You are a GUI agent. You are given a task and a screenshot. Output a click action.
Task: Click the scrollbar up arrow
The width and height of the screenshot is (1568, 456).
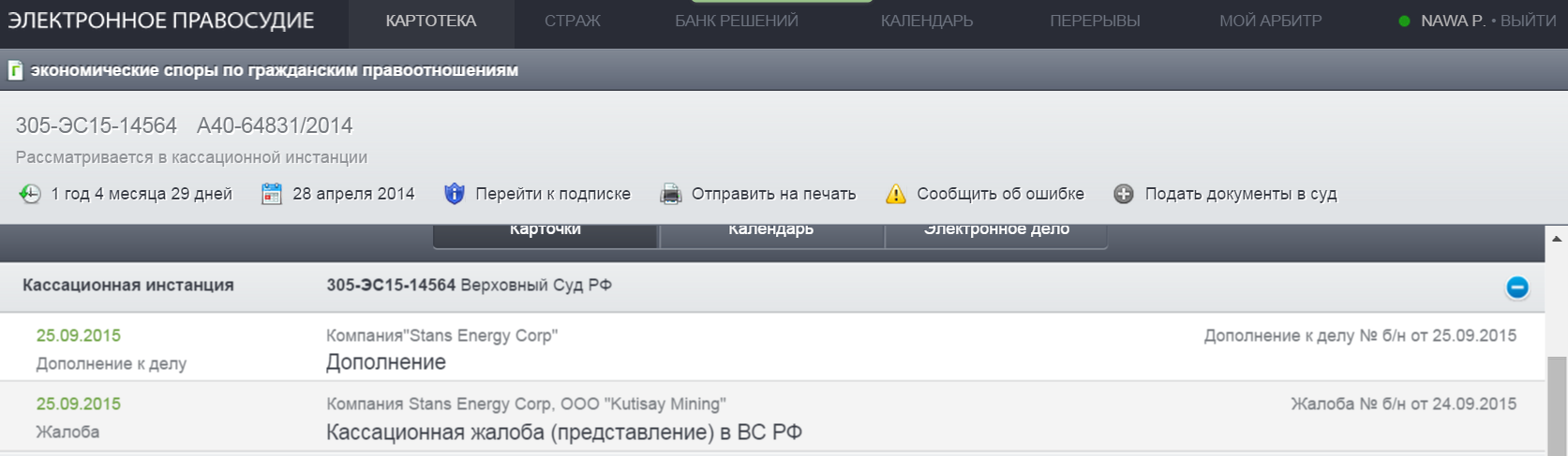(x=1557, y=238)
